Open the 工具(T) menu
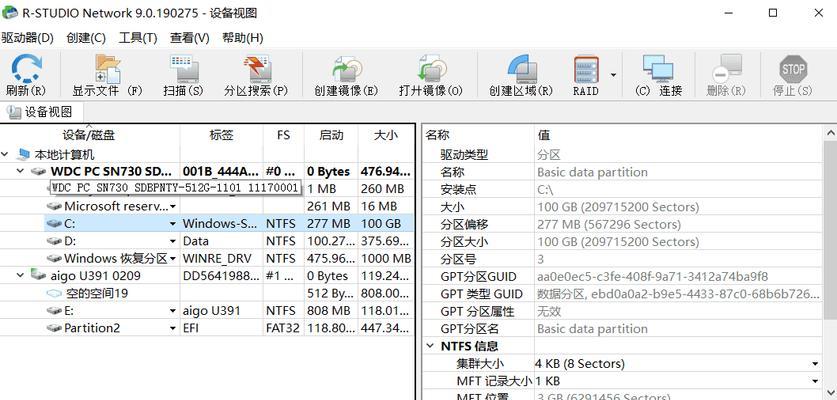Viewport: 837px width, 400px height. pyautogui.click(x=138, y=38)
